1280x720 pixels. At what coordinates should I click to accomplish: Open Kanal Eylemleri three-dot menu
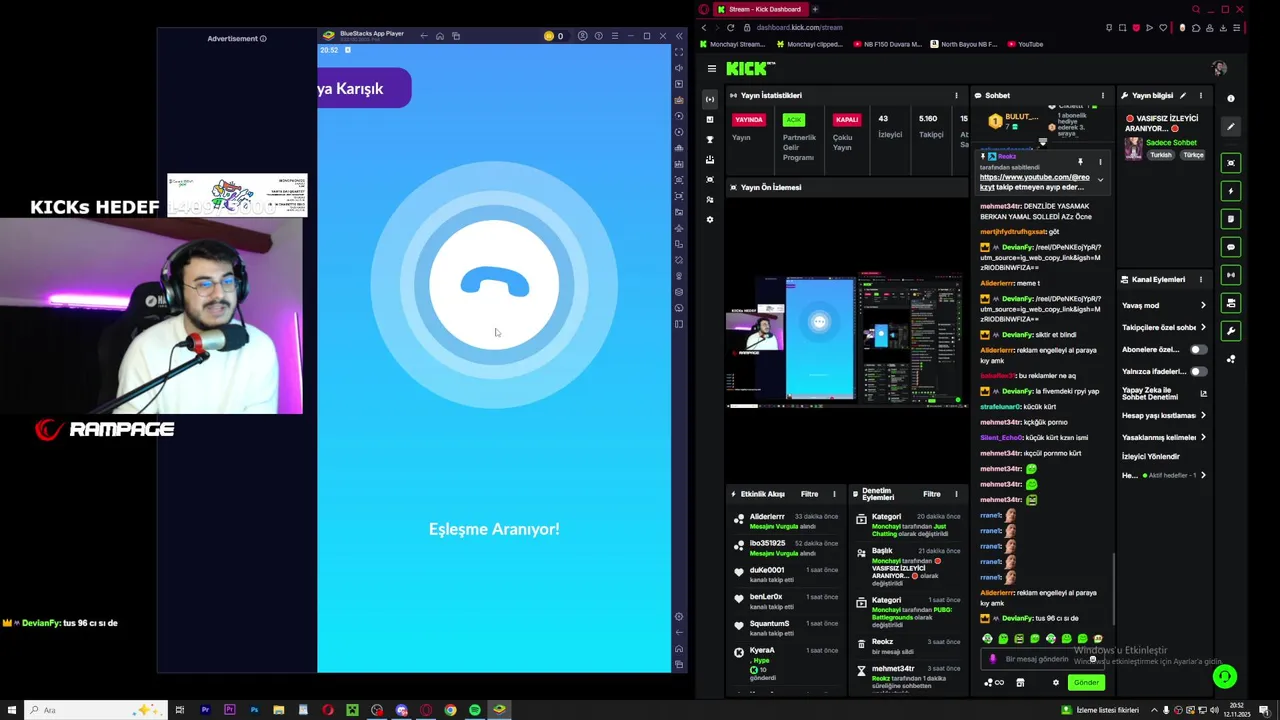[x=1201, y=280]
